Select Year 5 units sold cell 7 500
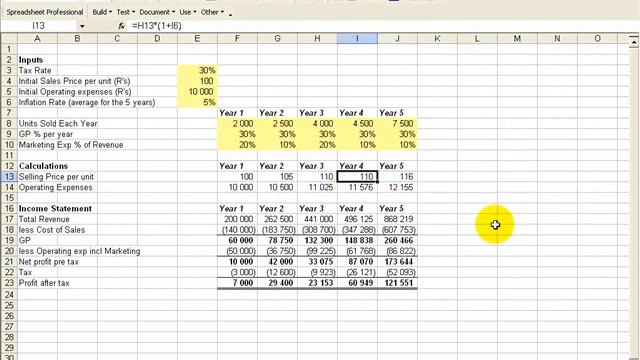Screen dimensions: 640x360 pyautogui.click(x=397, y=123)
